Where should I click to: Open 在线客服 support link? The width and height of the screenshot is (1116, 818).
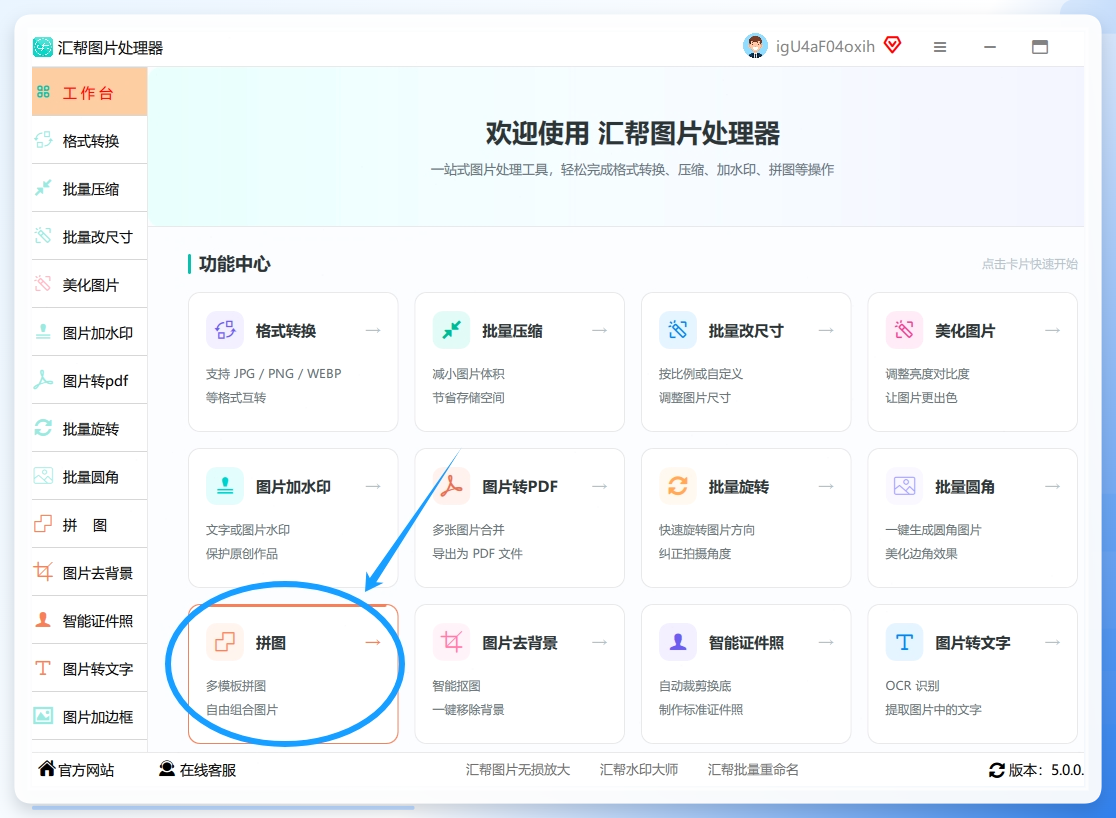pos(197,769)
